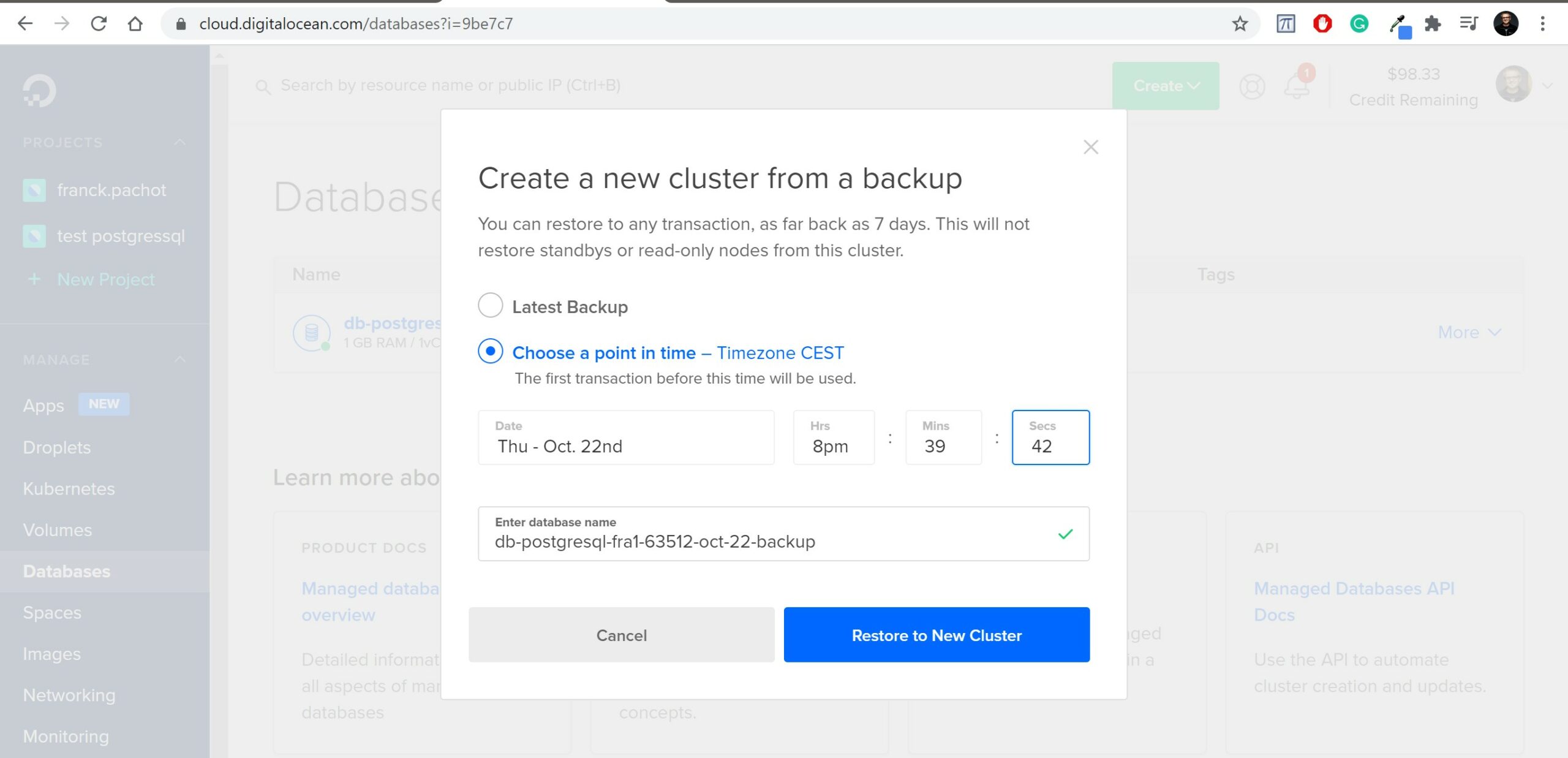The height and width of the screenshot is (758, 1568).
Task: Reload the page
Action: [99, 24]
